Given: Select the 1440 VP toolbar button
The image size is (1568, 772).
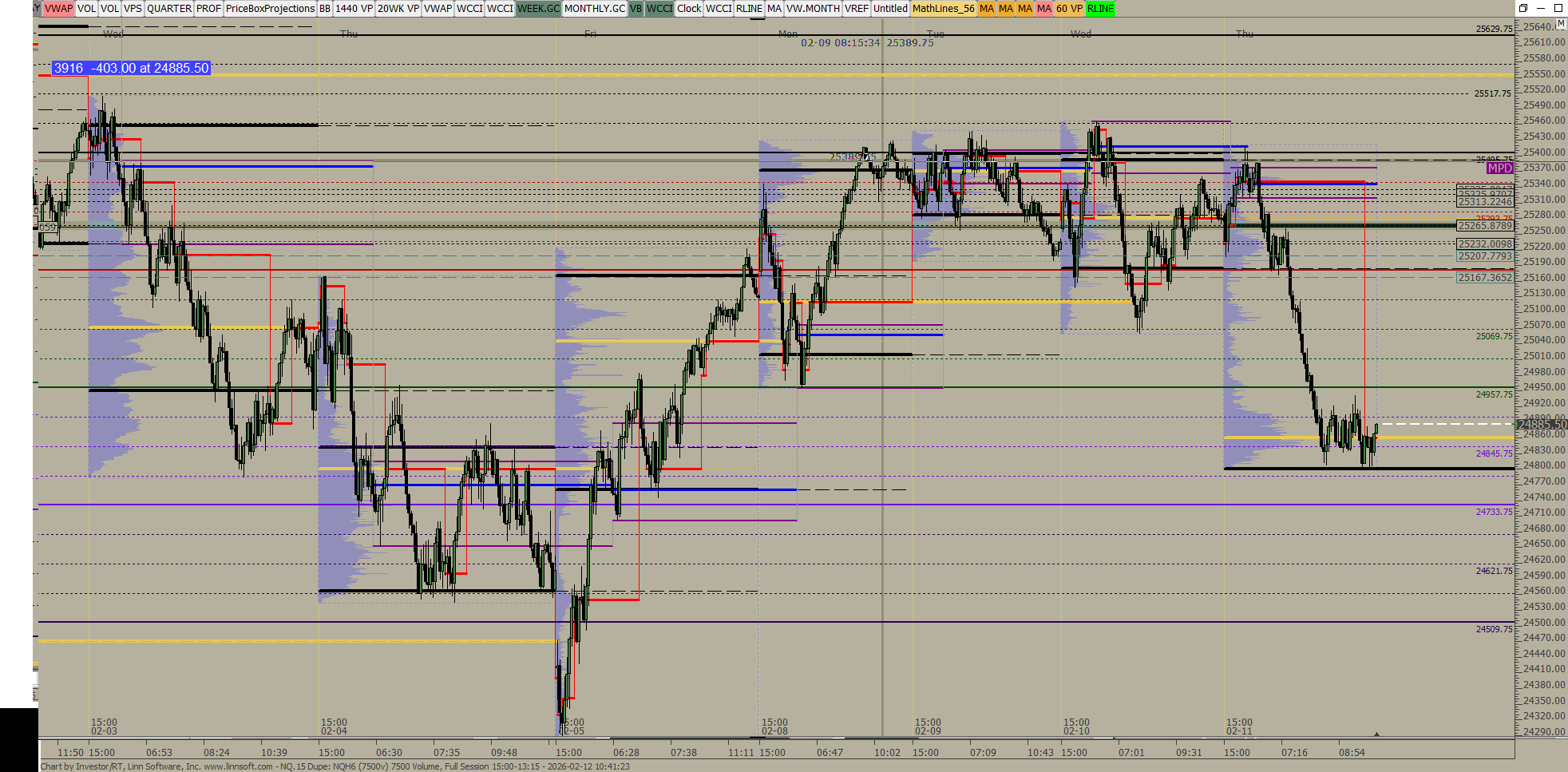Looking at the screenshot, I should (354, 9).
